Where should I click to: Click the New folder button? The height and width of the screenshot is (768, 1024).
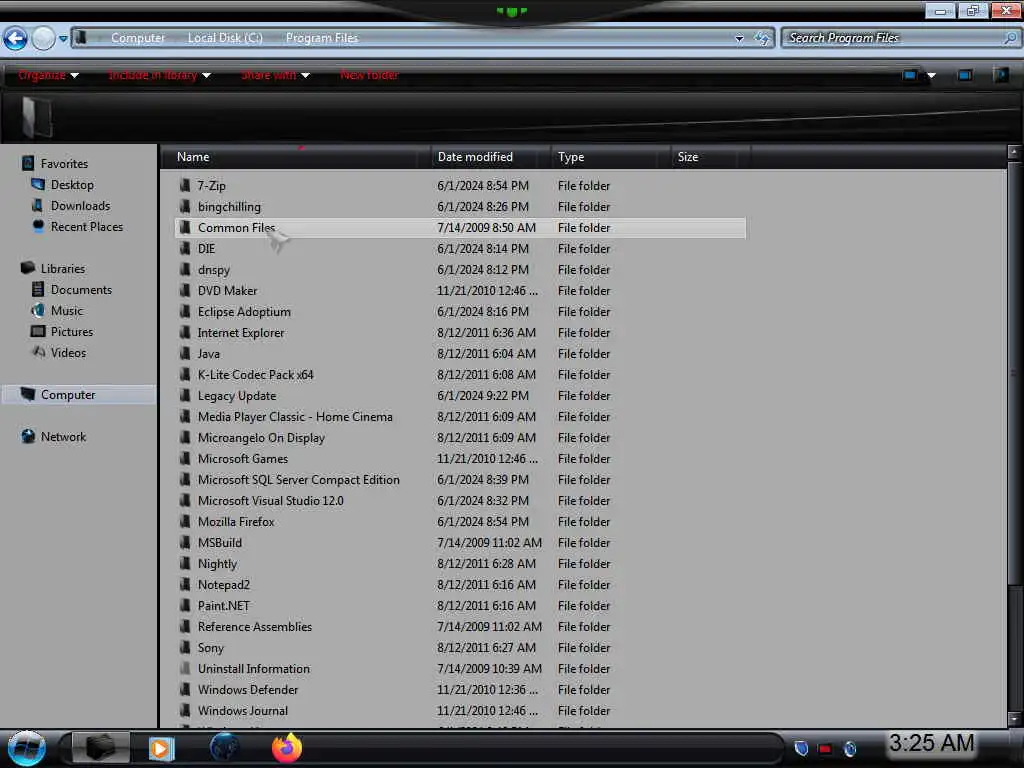(369, 75)
